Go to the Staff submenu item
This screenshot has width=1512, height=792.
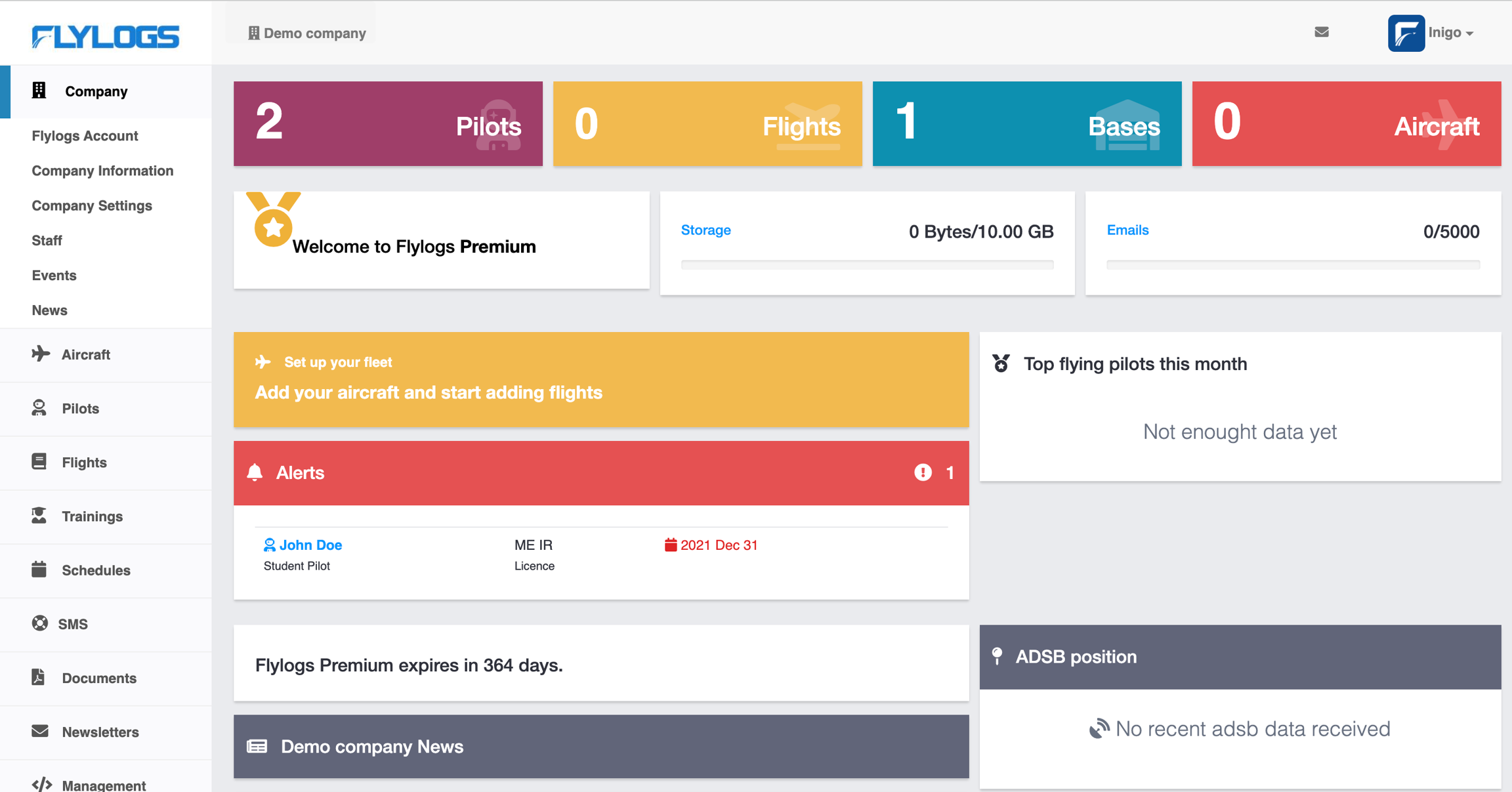47,240
